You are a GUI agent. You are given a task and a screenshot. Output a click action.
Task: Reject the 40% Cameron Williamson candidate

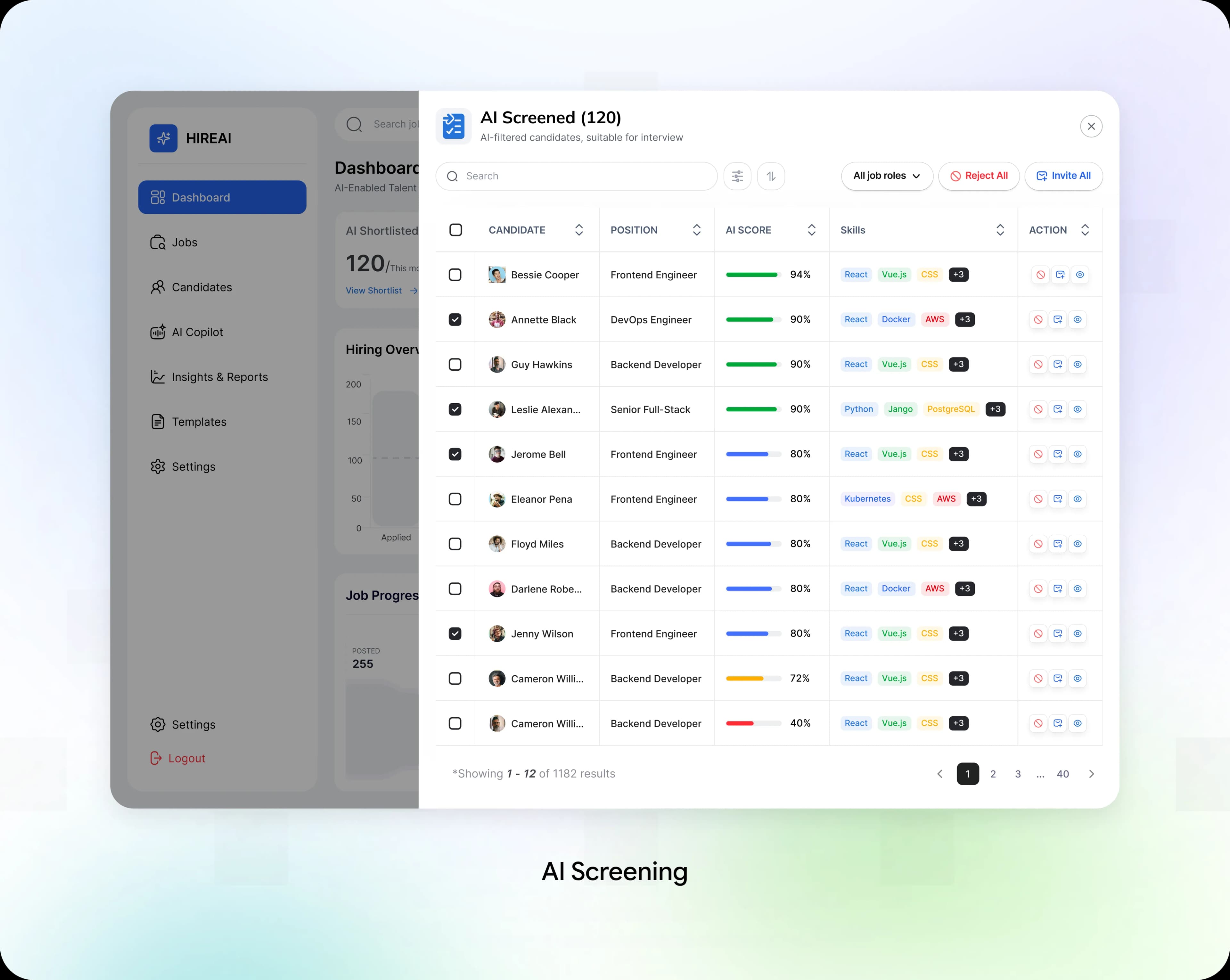[x=1038, y=723]
